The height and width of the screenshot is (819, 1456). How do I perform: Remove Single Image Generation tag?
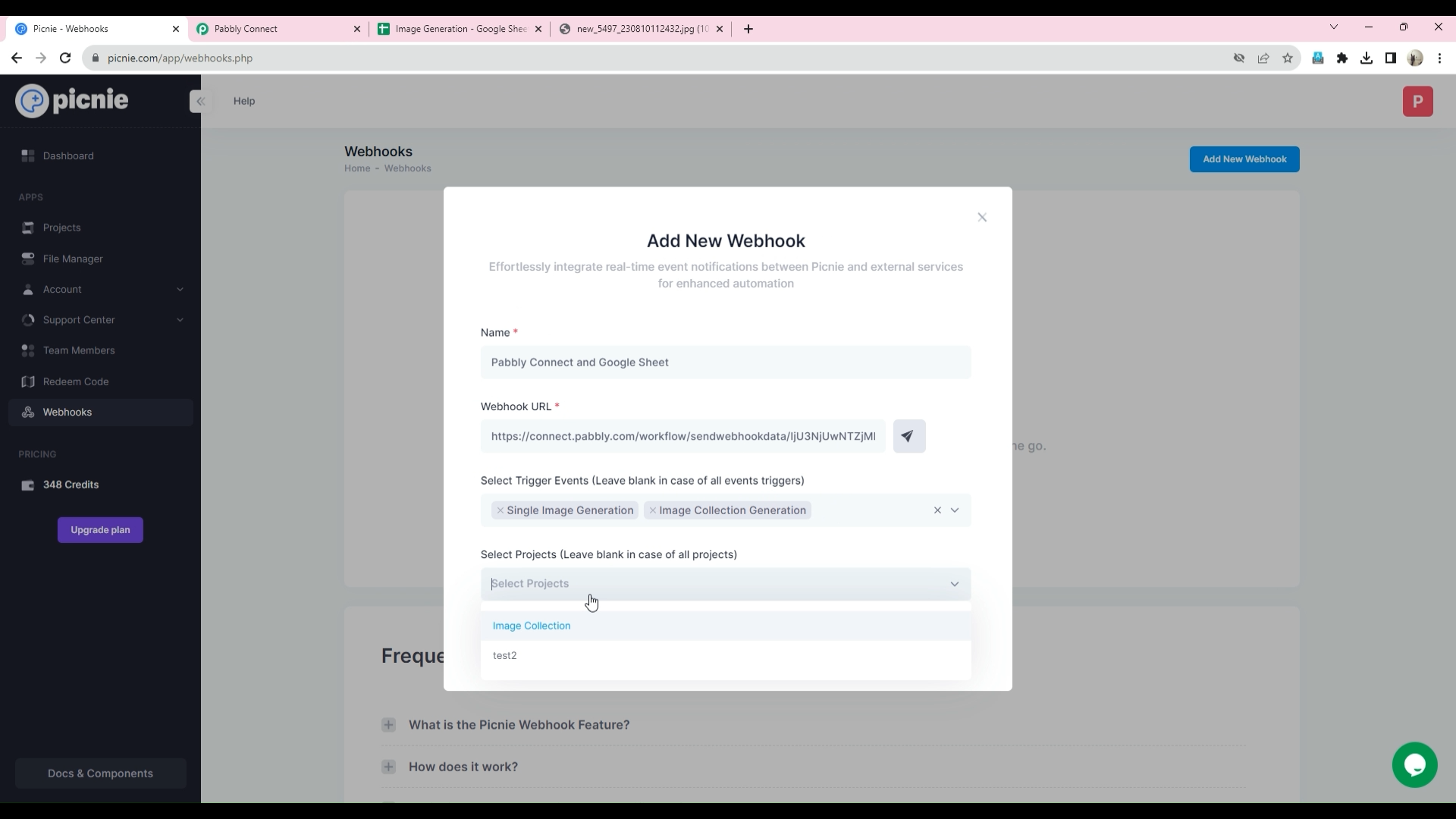pos(500,510)
